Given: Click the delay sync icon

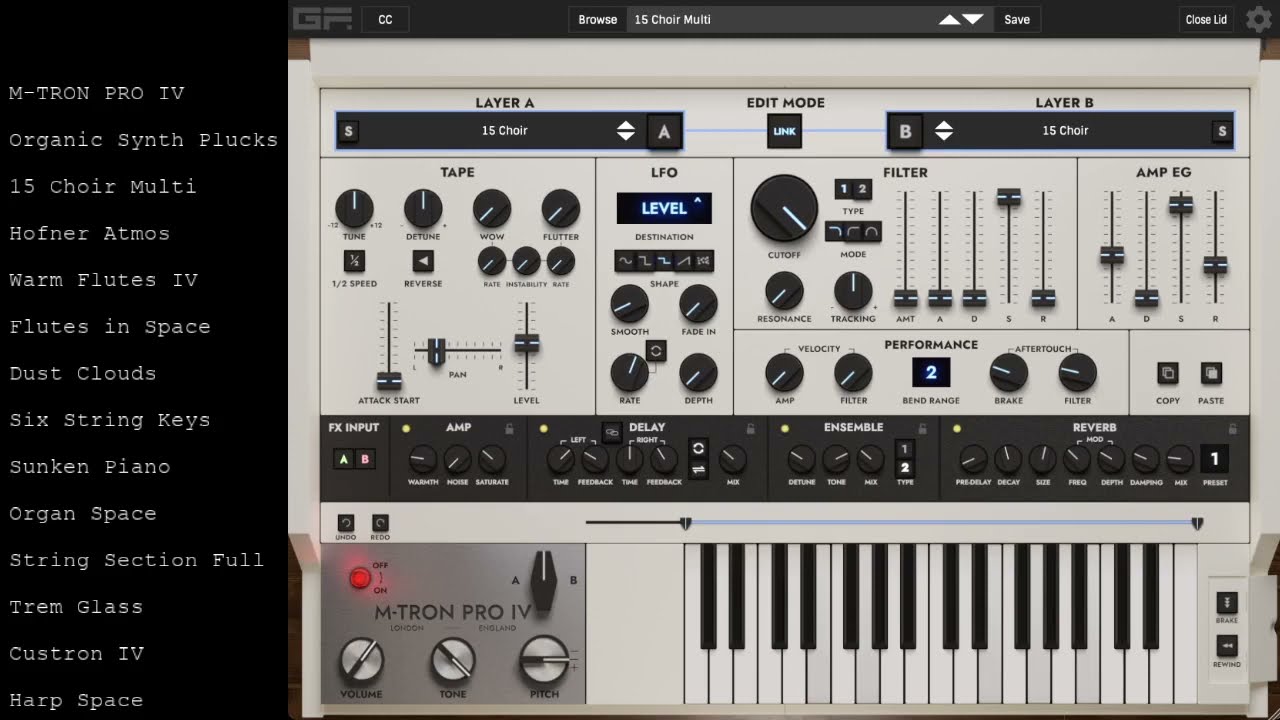Looking at the screenshot, I should pos(698,448).
